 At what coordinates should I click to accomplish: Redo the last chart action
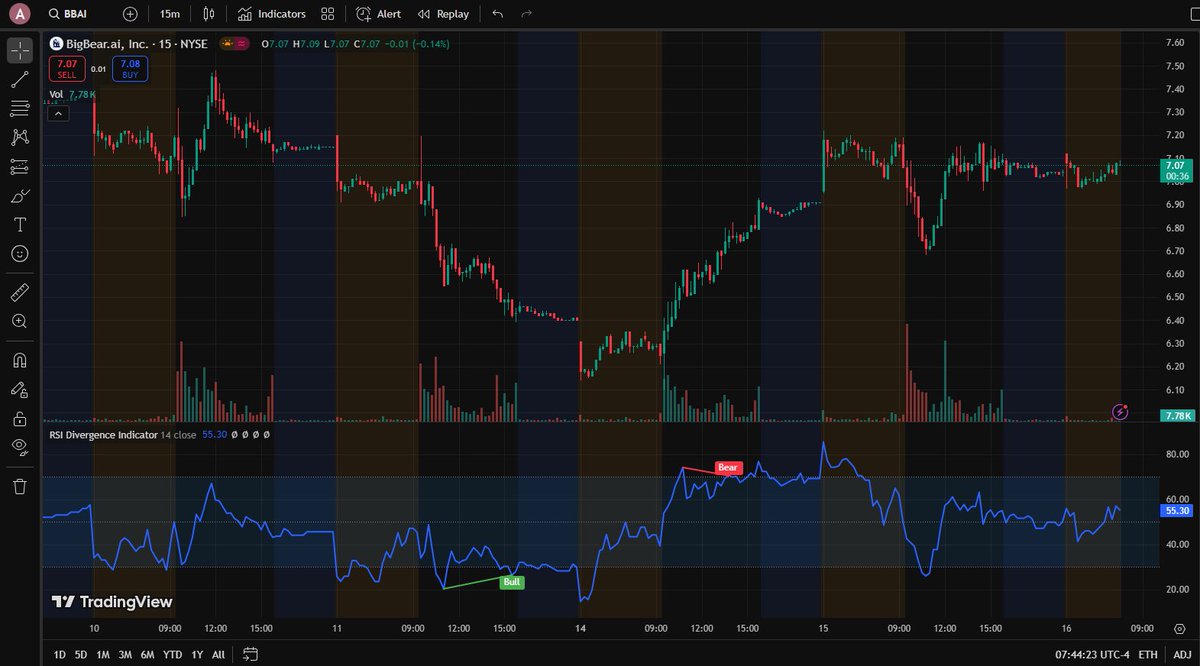[x=527, y=15]
